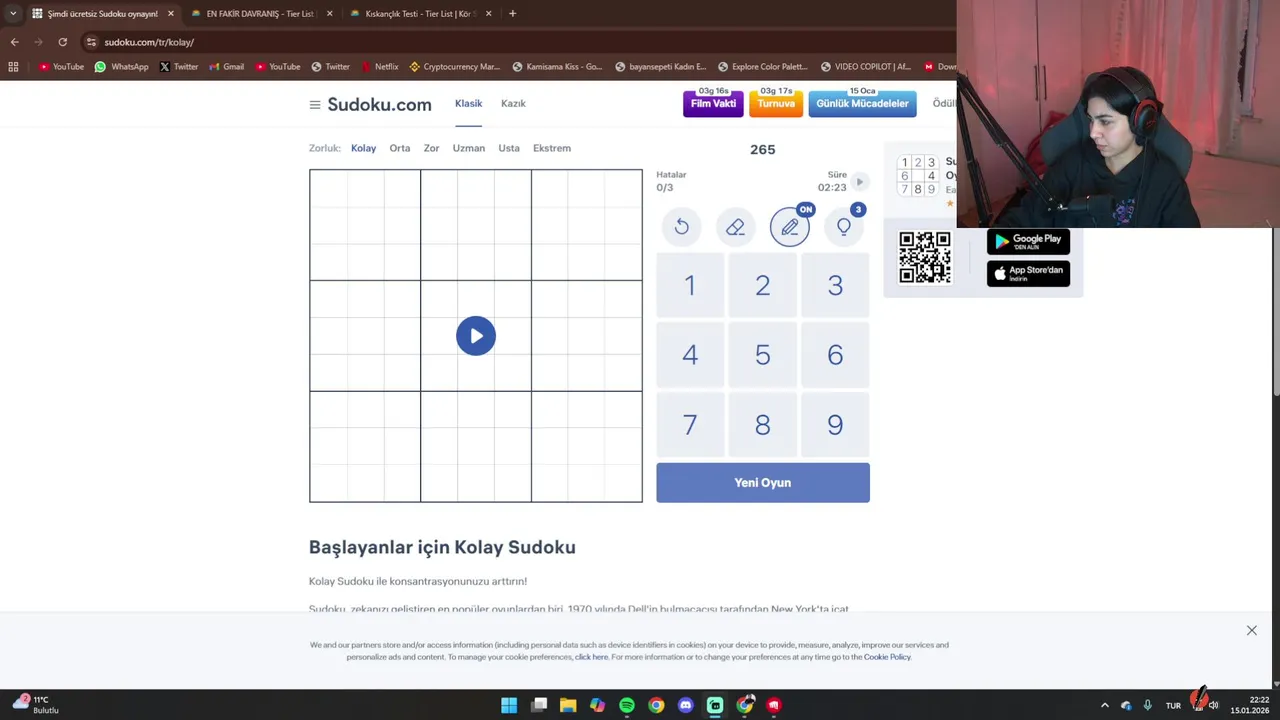Click the Sudoku.com logo

tap(380, 105)
